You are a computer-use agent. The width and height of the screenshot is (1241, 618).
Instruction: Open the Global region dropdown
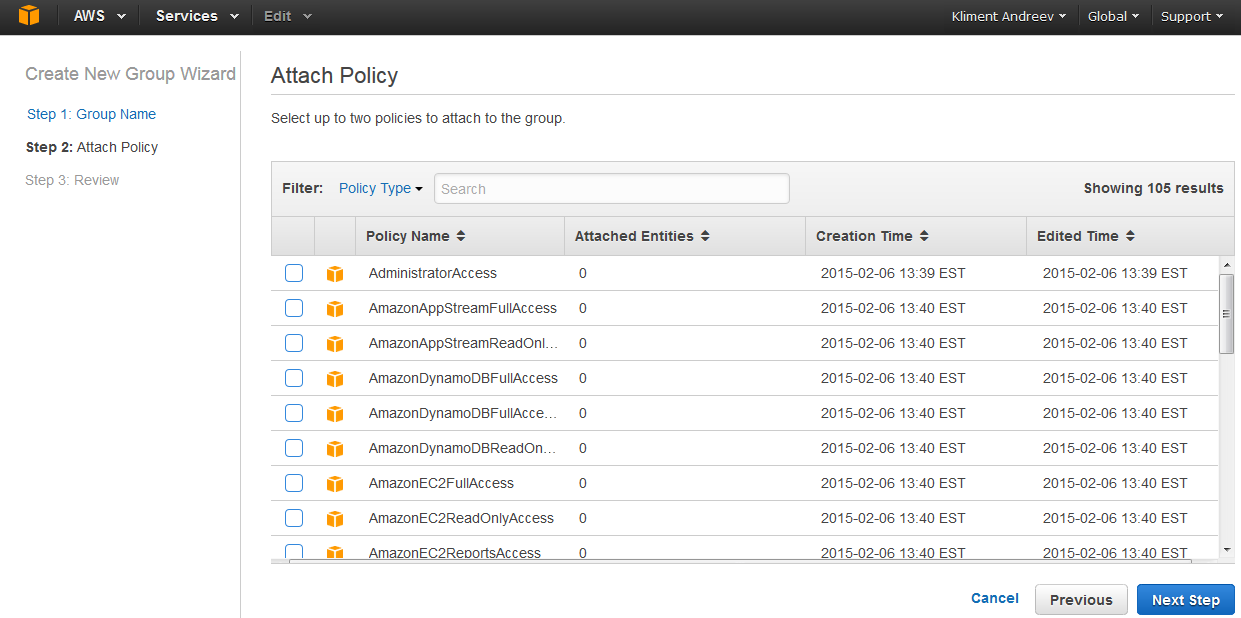pos(1113,16)
